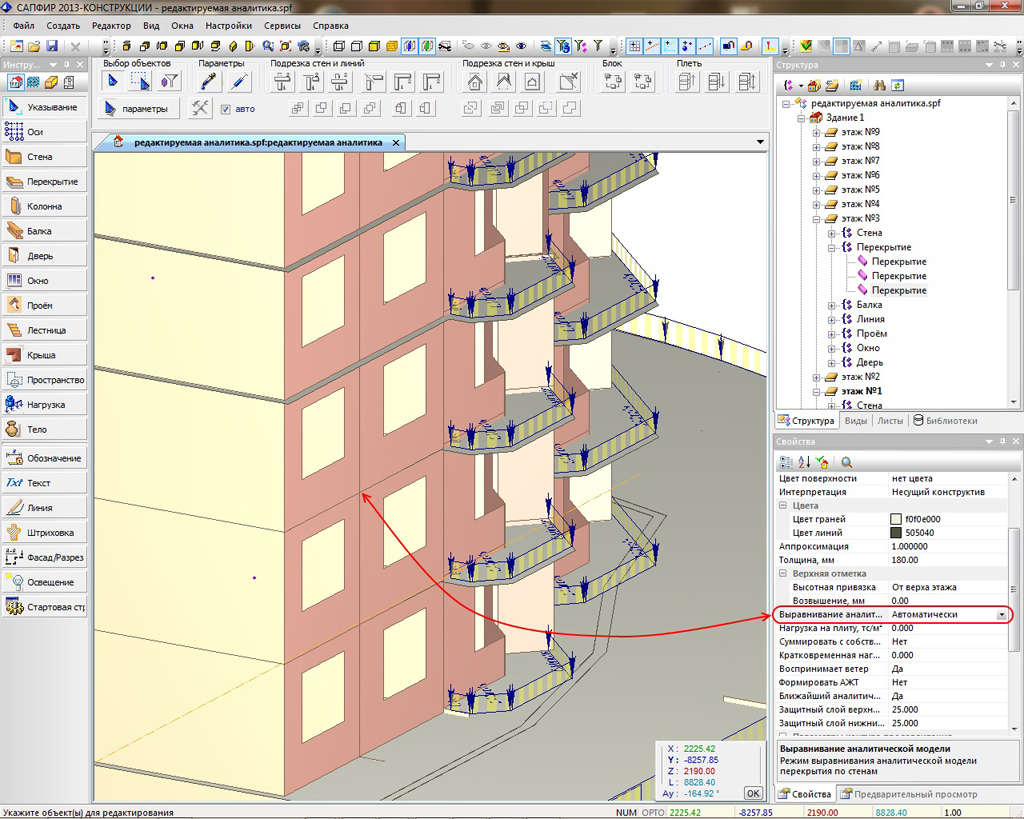The image size is (1024, 819).
Task: Expand the этаж №9 tree node
Action: pos(816,132)
